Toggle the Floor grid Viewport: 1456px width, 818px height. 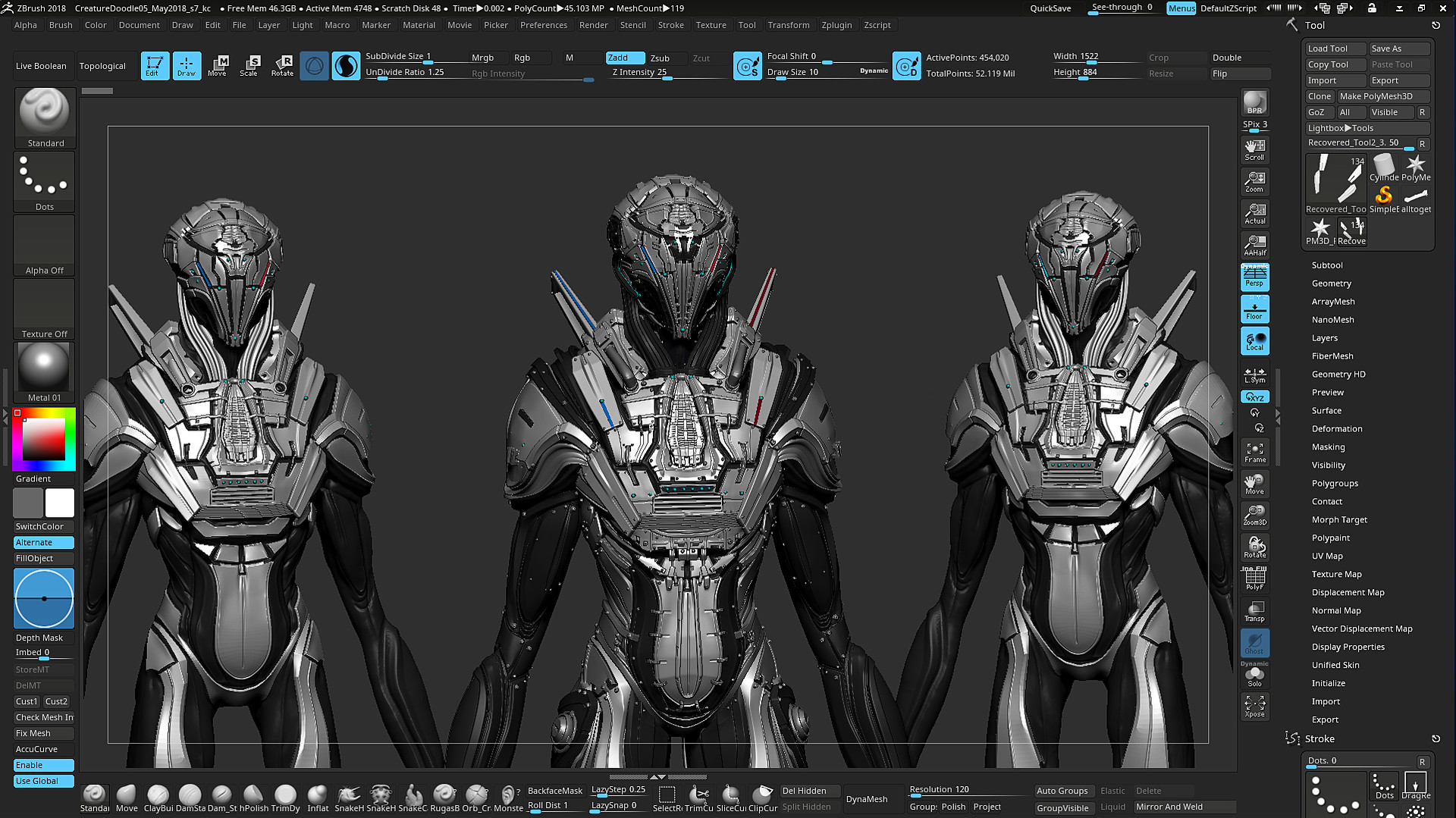coord(1254,309)
